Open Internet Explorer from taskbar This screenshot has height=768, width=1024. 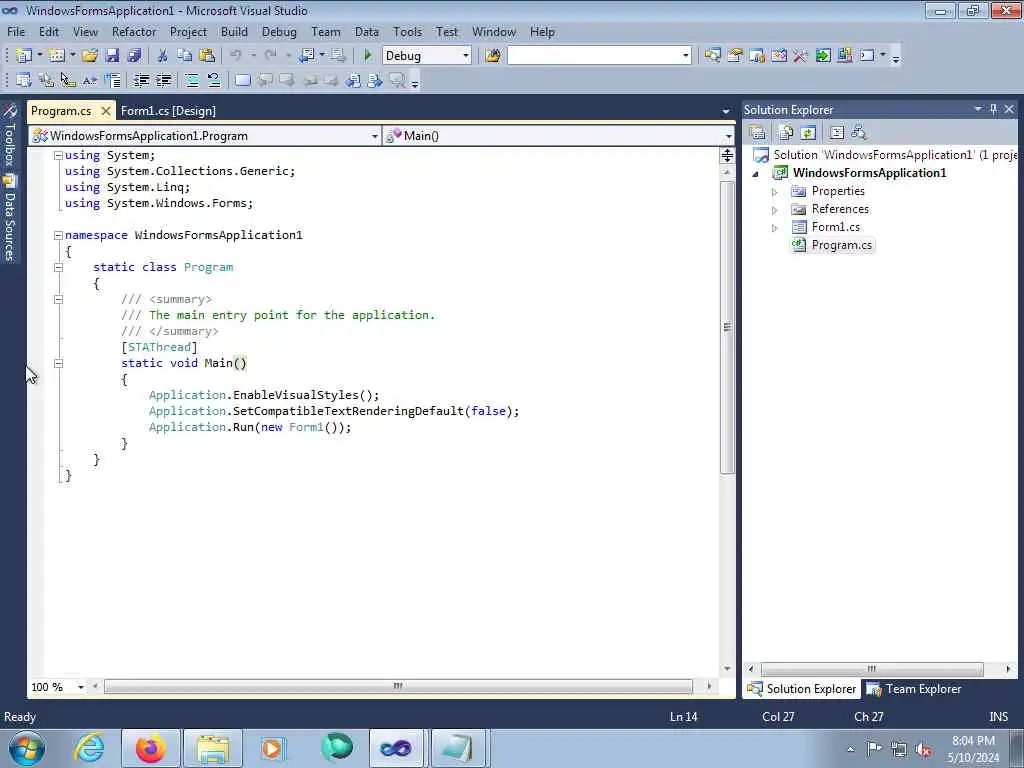coord(89,748)
